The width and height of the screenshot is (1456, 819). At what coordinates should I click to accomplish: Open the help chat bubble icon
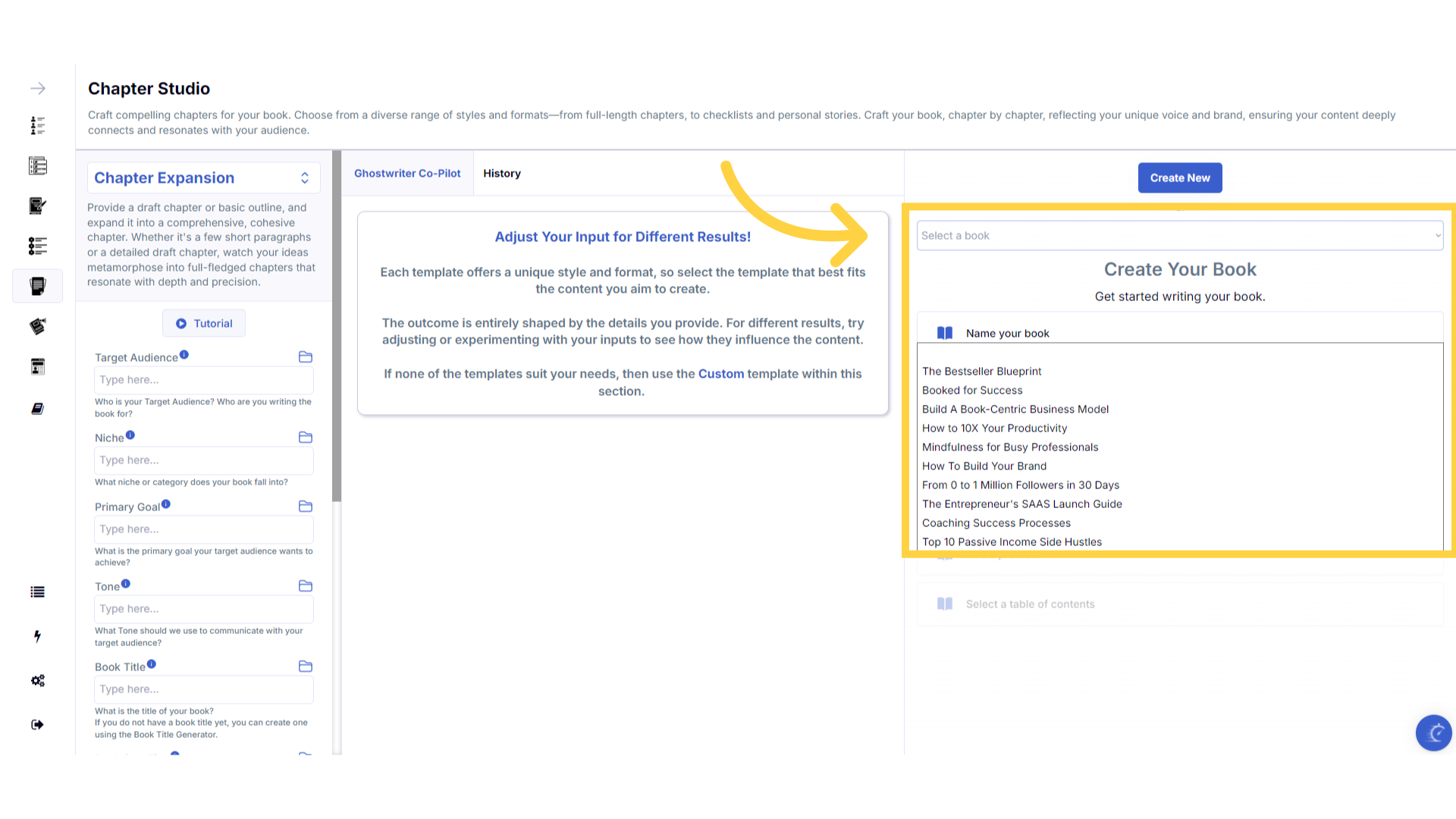click(x=1433, y=733)
